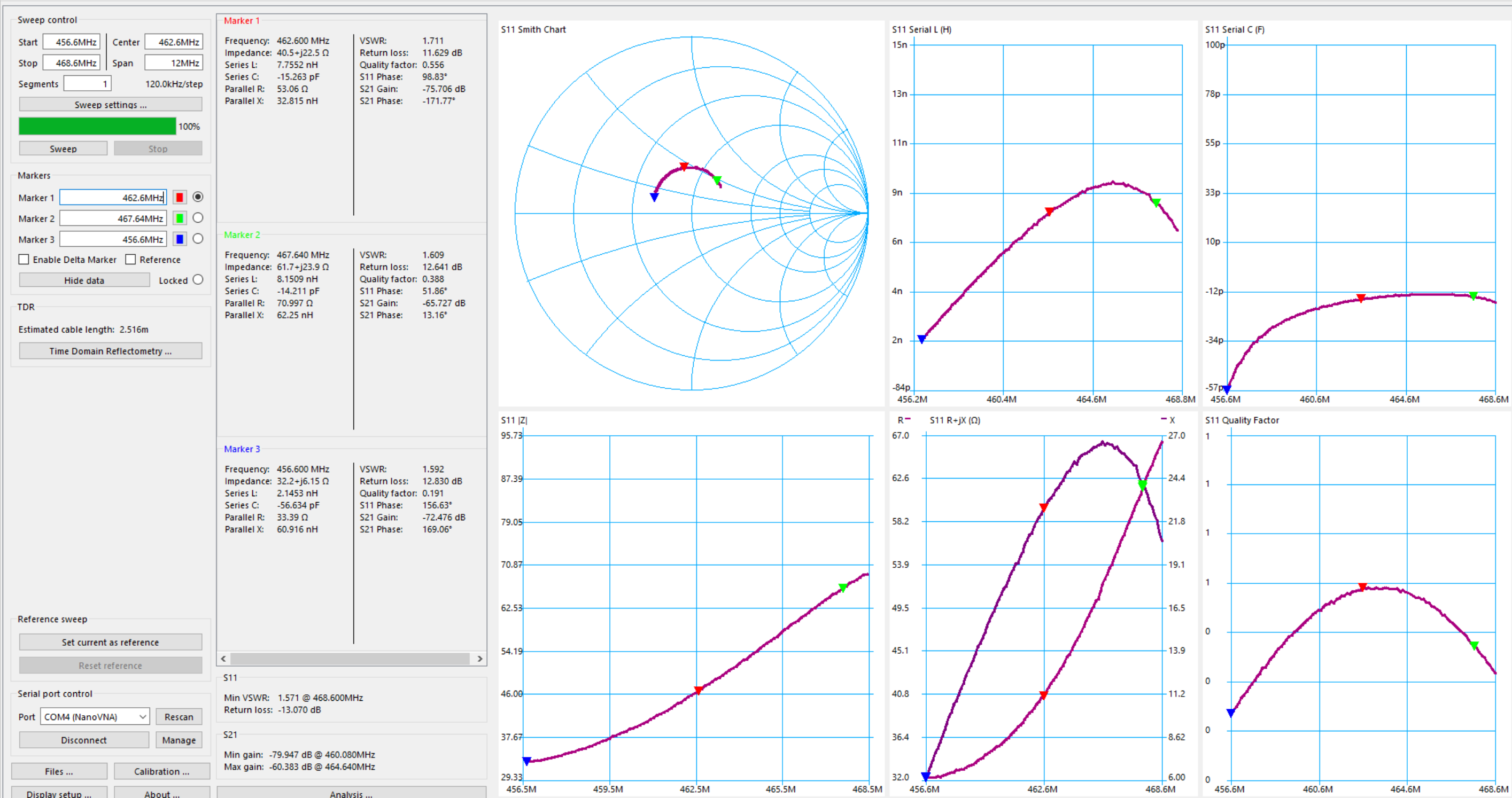The image size is (1512, 798).
Task: Click the Reset reference button
Action: click(110, 666)
